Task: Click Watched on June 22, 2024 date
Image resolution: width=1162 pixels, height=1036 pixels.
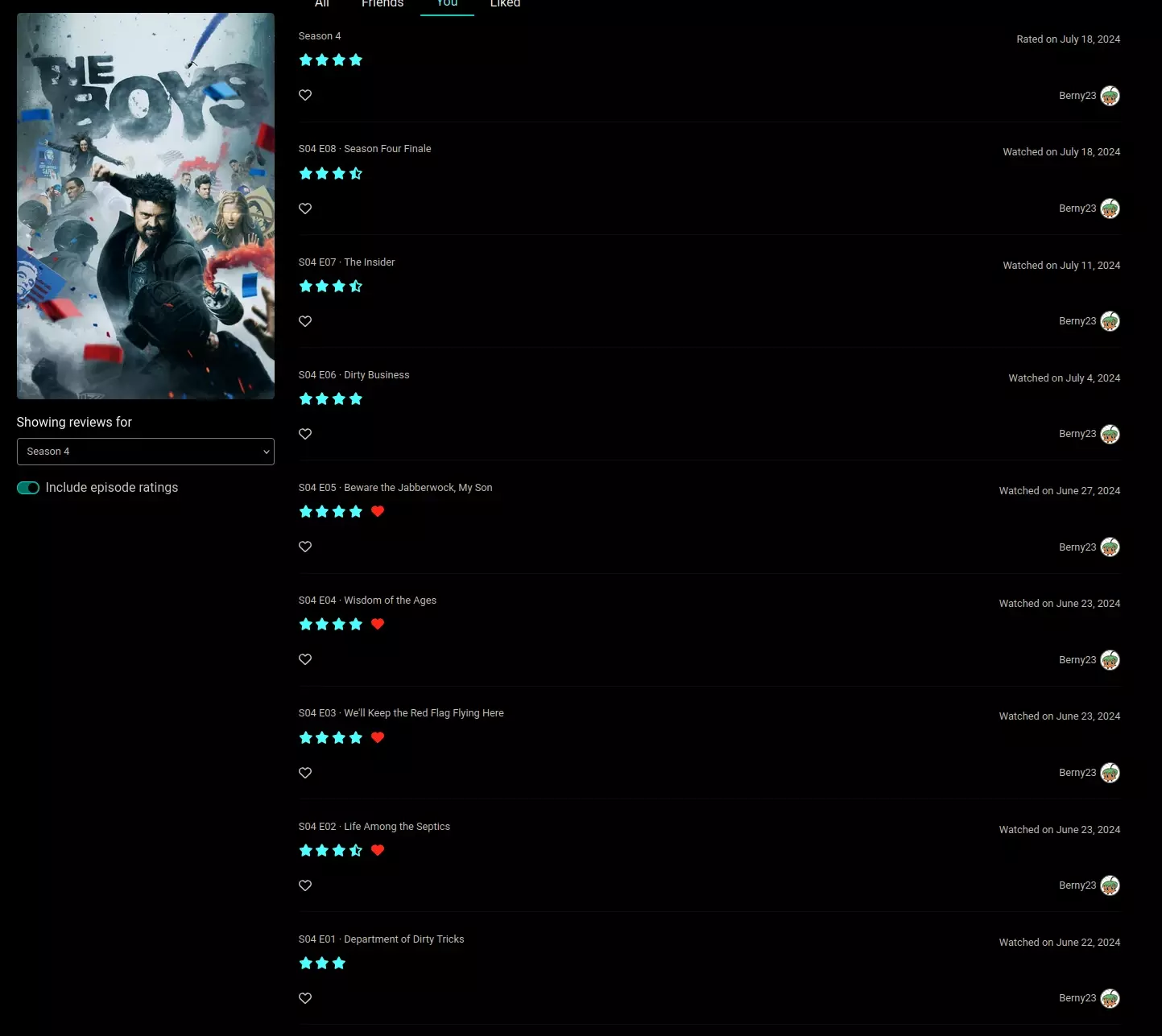Action: (x=1060, y=943)
